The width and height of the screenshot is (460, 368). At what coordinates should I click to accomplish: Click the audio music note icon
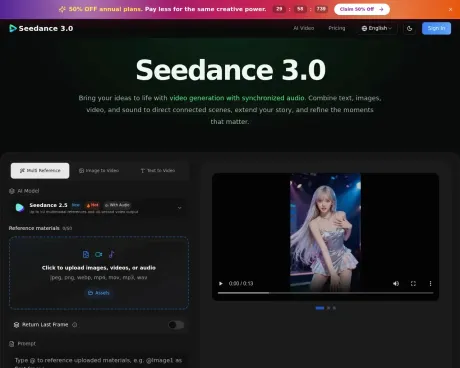point(111,254)
